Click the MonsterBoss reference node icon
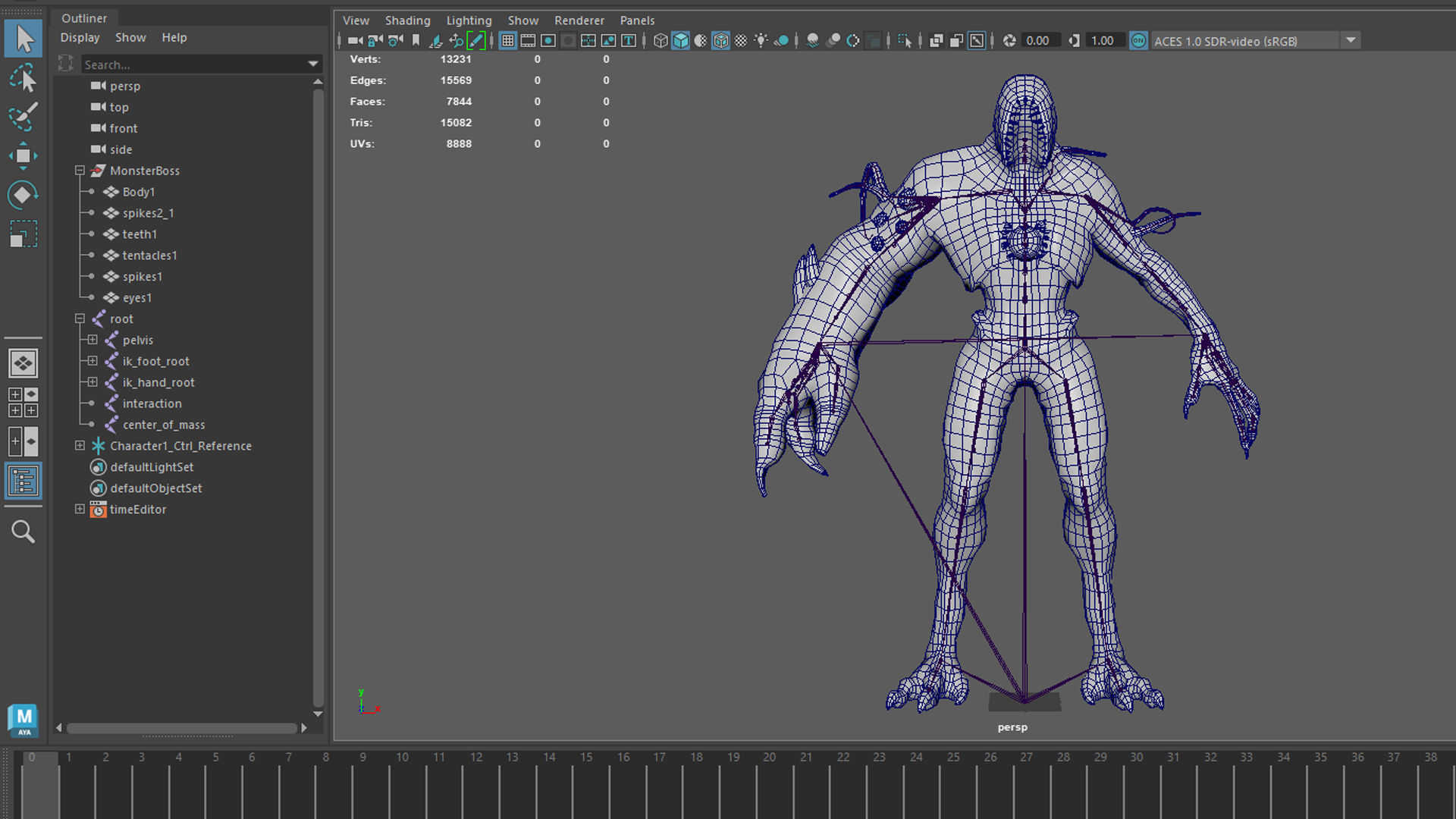 pos(98,171)
